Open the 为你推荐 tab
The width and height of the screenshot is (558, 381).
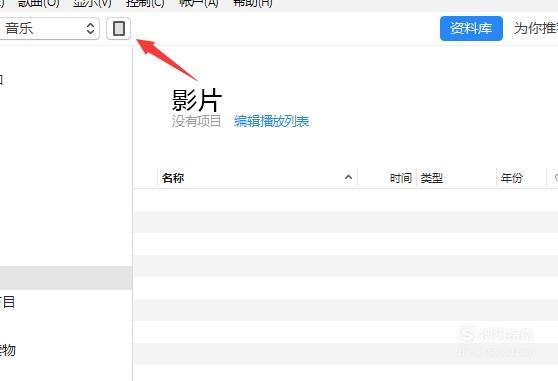pyautogui.click(x=536, y=28)
